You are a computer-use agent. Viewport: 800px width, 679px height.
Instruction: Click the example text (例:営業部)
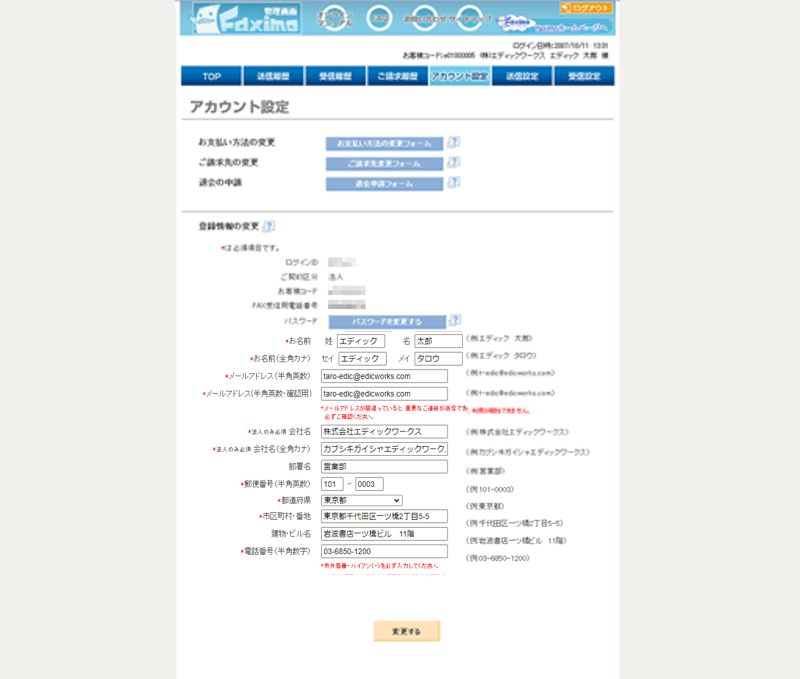tap(485, 471)
